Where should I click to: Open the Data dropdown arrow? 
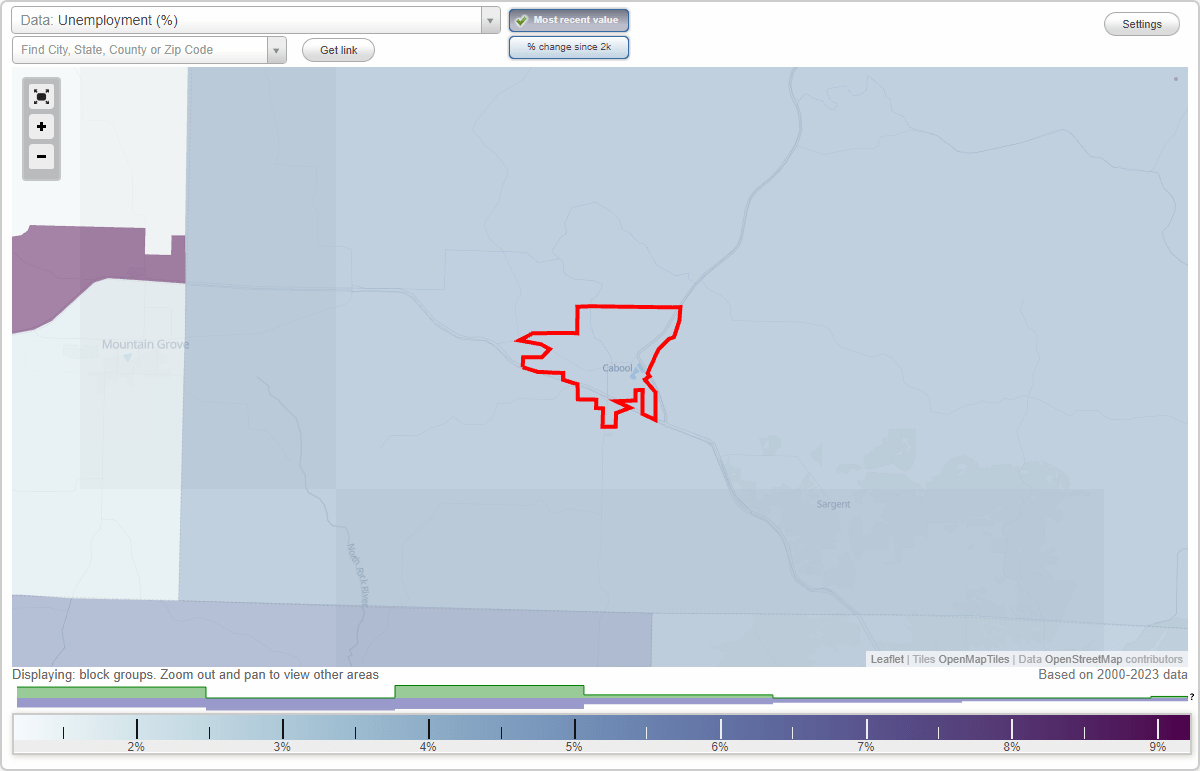[489, 19]
